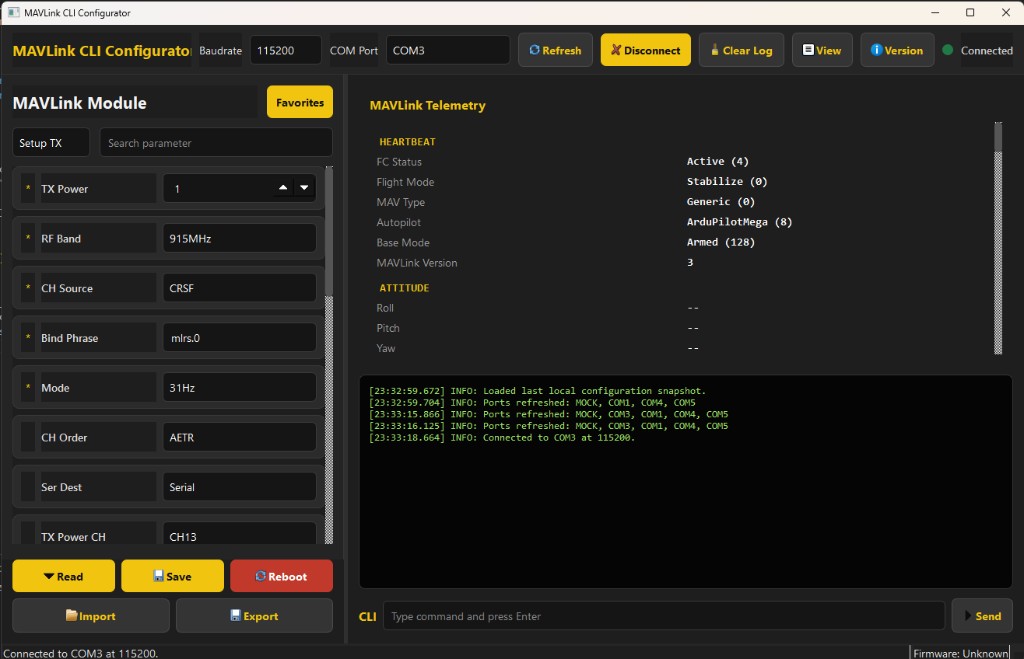This screenshot has height=659, width=1024.
Task: Focus the Search parameter field
Action: click(216, 142)
